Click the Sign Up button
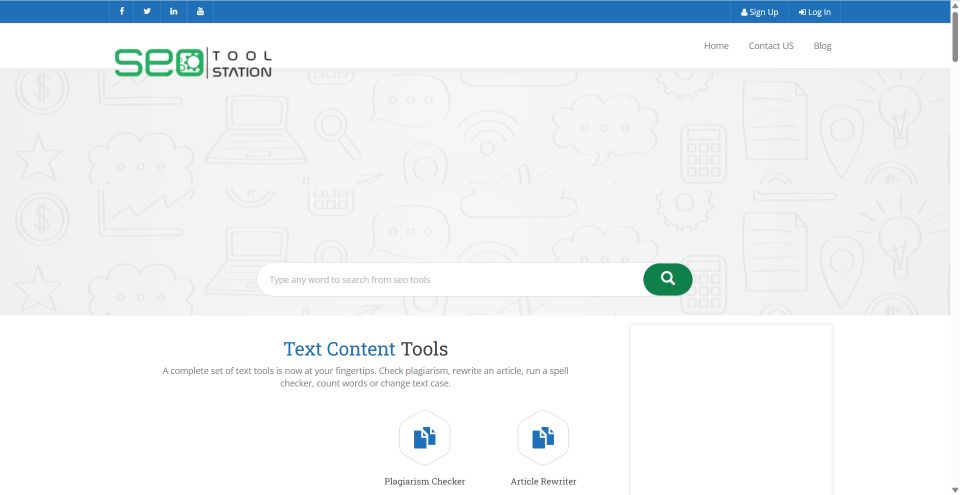The width and height of the screenshot is (960, 495). (759, 12)
